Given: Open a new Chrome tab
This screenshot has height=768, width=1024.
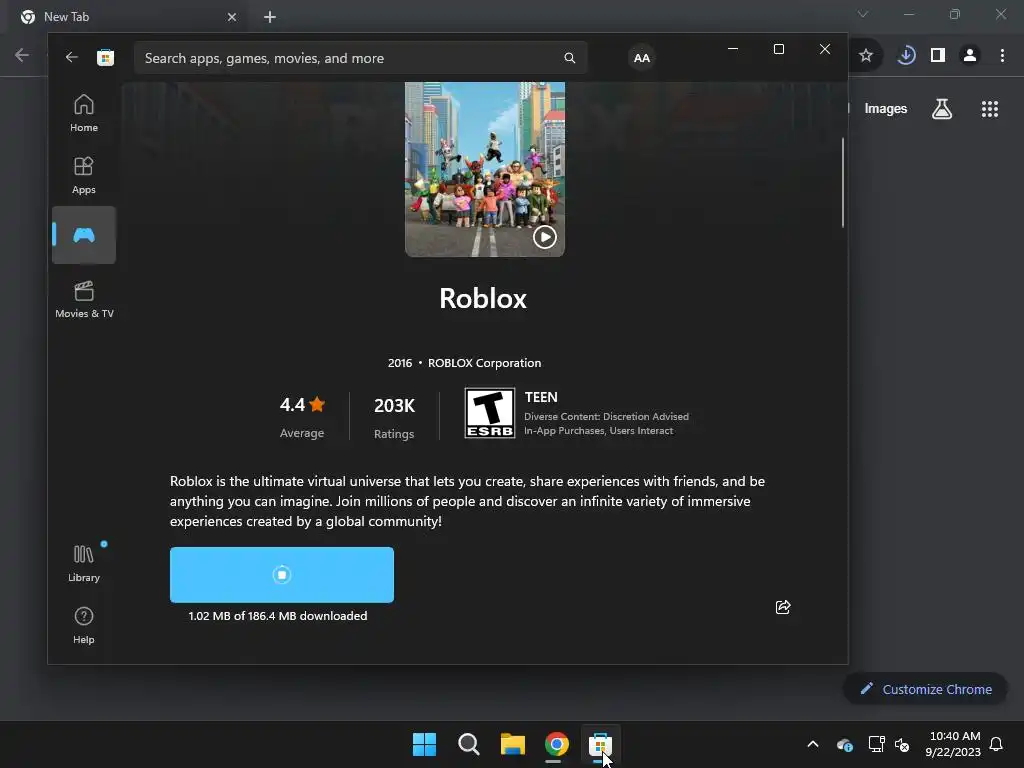Looking at the screenshot, I should pos(270,17).
